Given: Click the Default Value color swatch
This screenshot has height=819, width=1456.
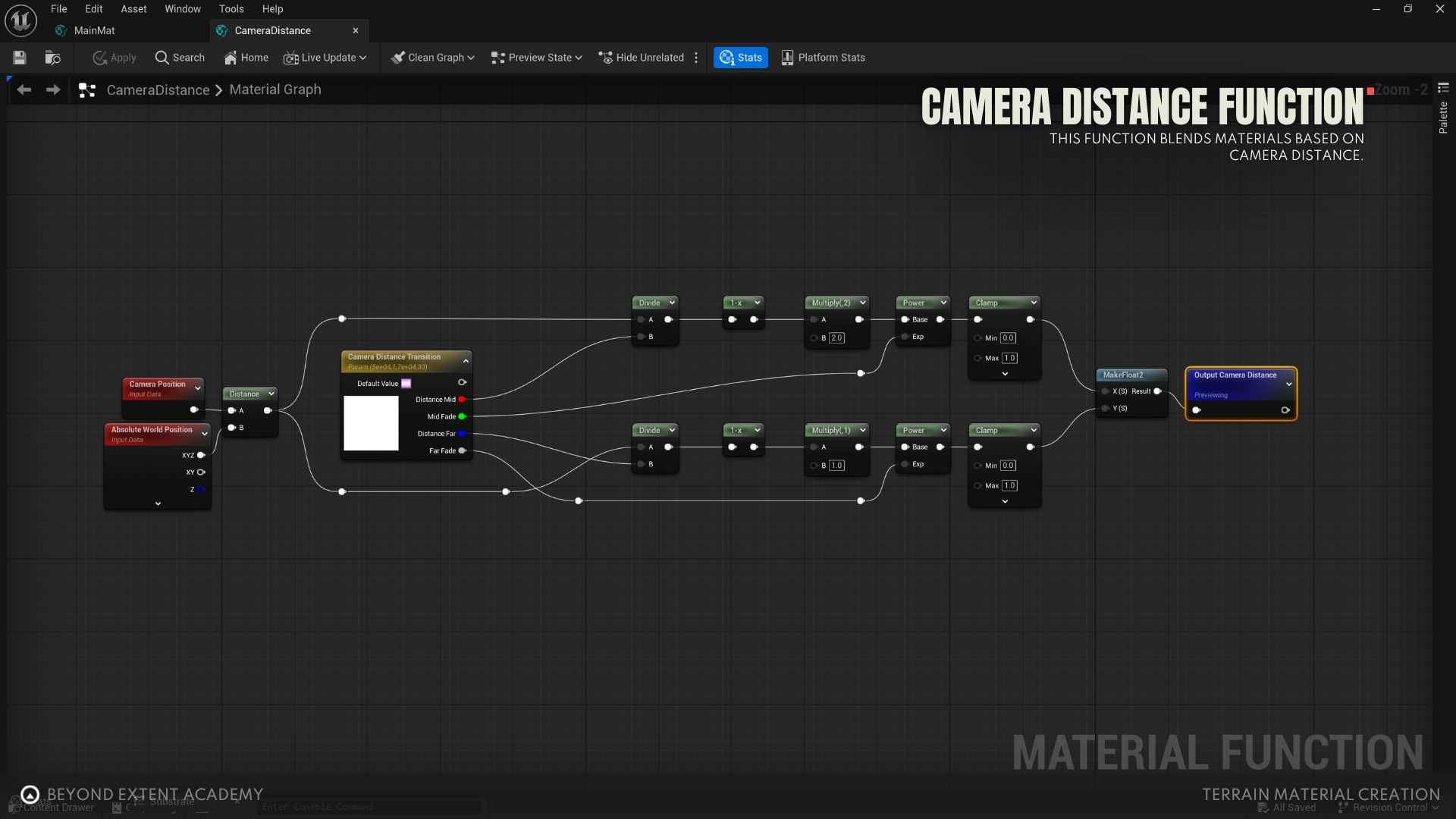Looking at the screenshot, I should [x=406, y=384].
